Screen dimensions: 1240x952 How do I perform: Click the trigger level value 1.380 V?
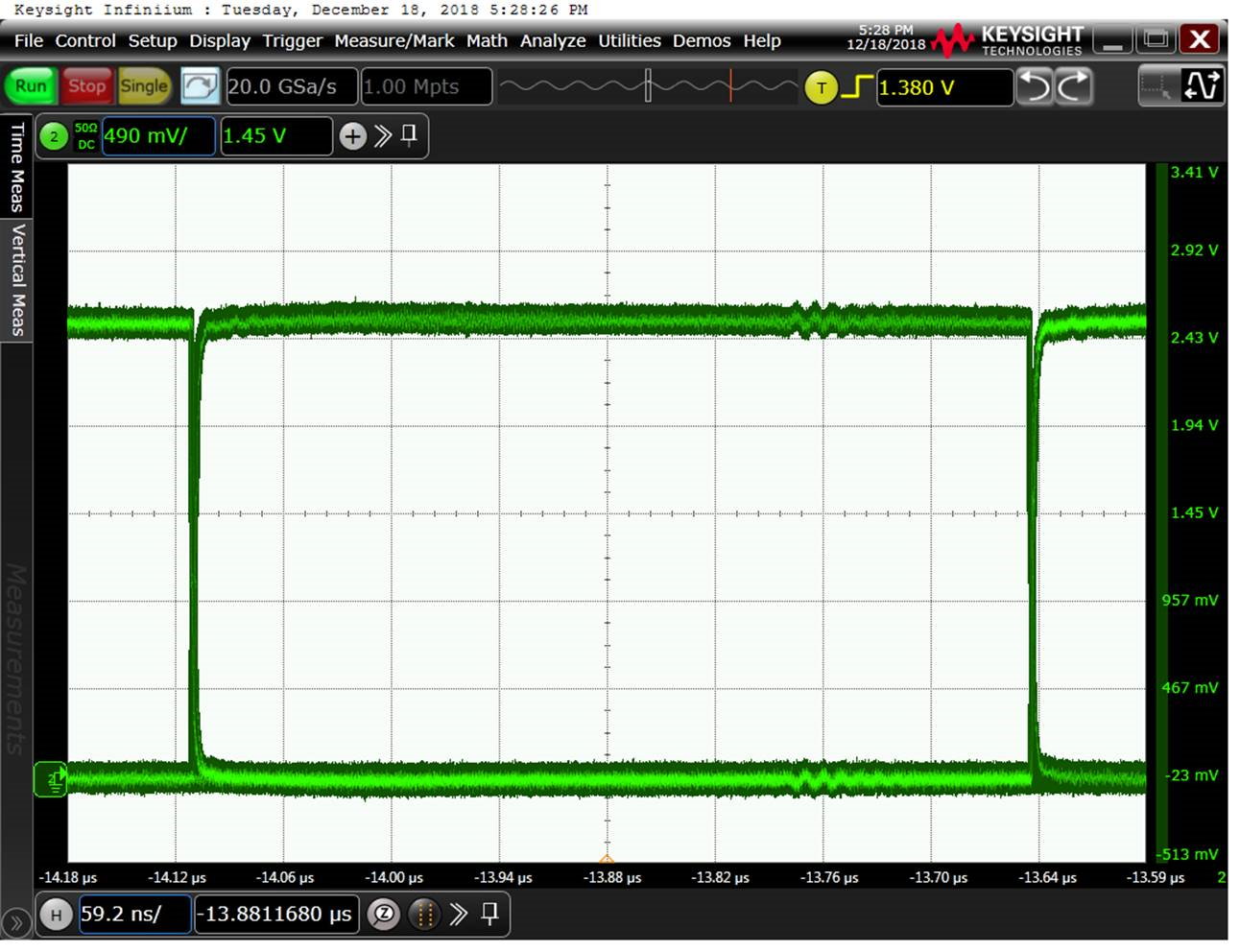tap(943, 86)
